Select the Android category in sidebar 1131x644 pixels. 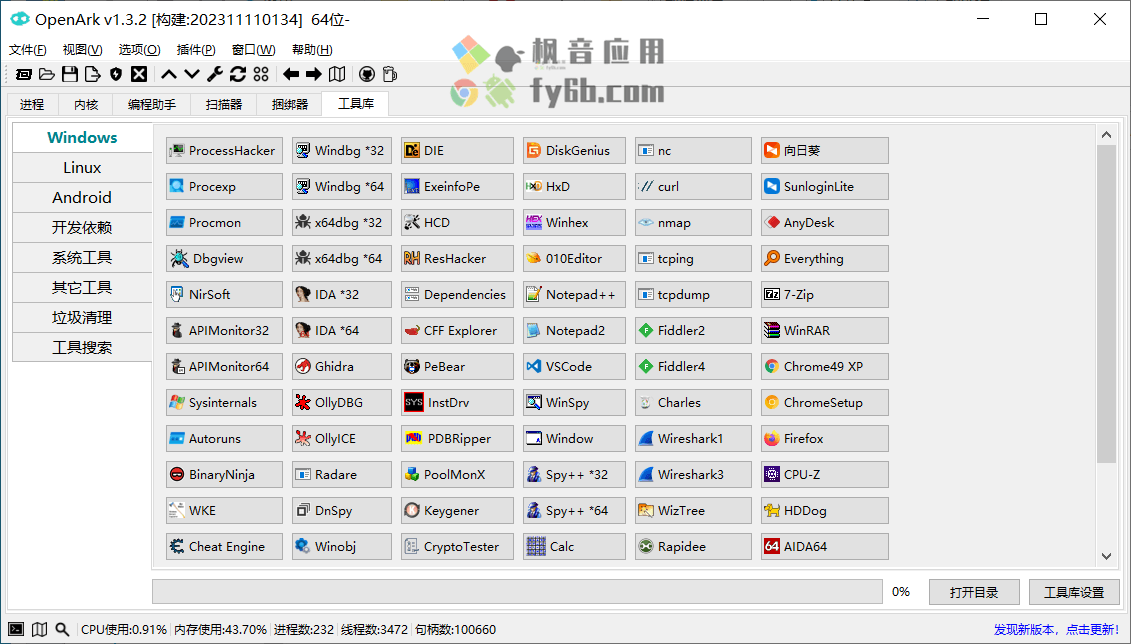point(82,198)
